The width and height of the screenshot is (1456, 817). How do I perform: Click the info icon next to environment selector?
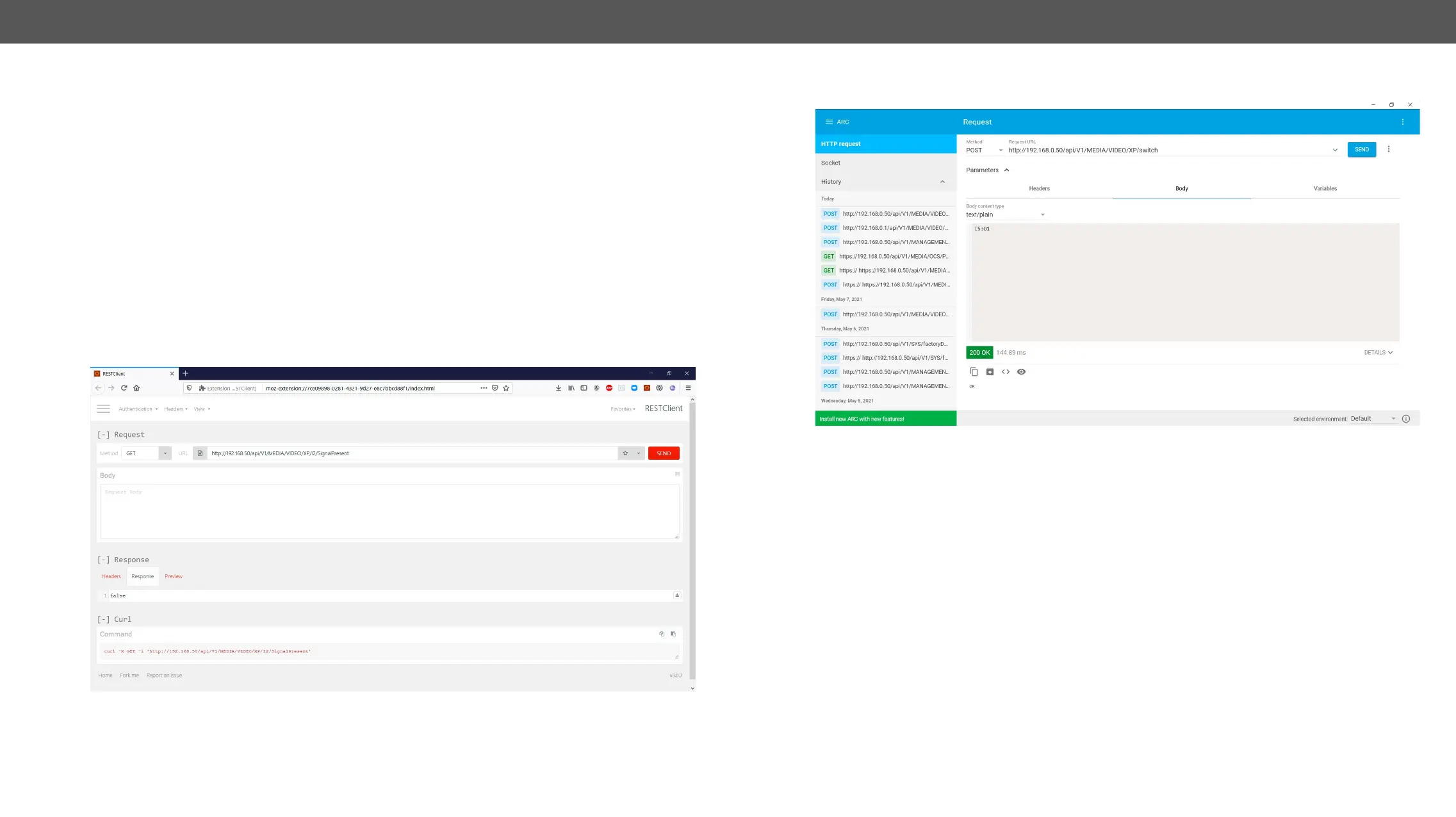(x=1406, y=419)
